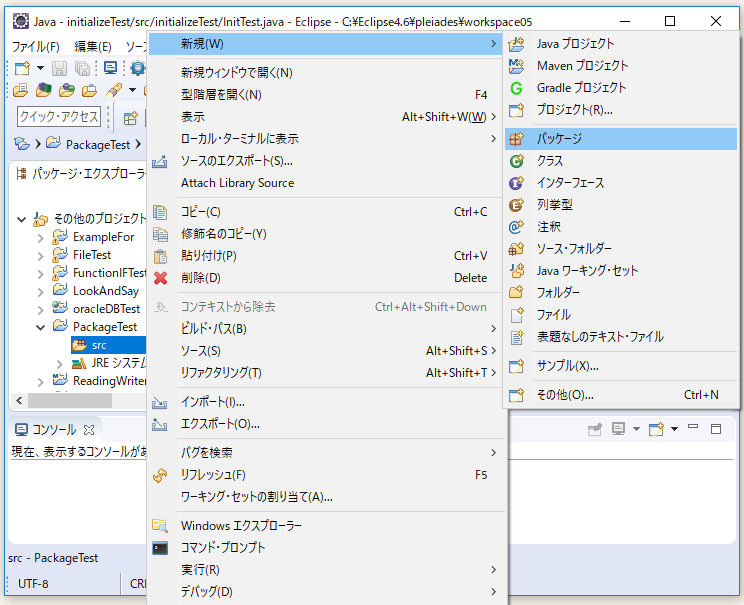744x605 pixels.
Task: Choose Java プロジェクト in the New submenu
Action: (x=621, y=44)
